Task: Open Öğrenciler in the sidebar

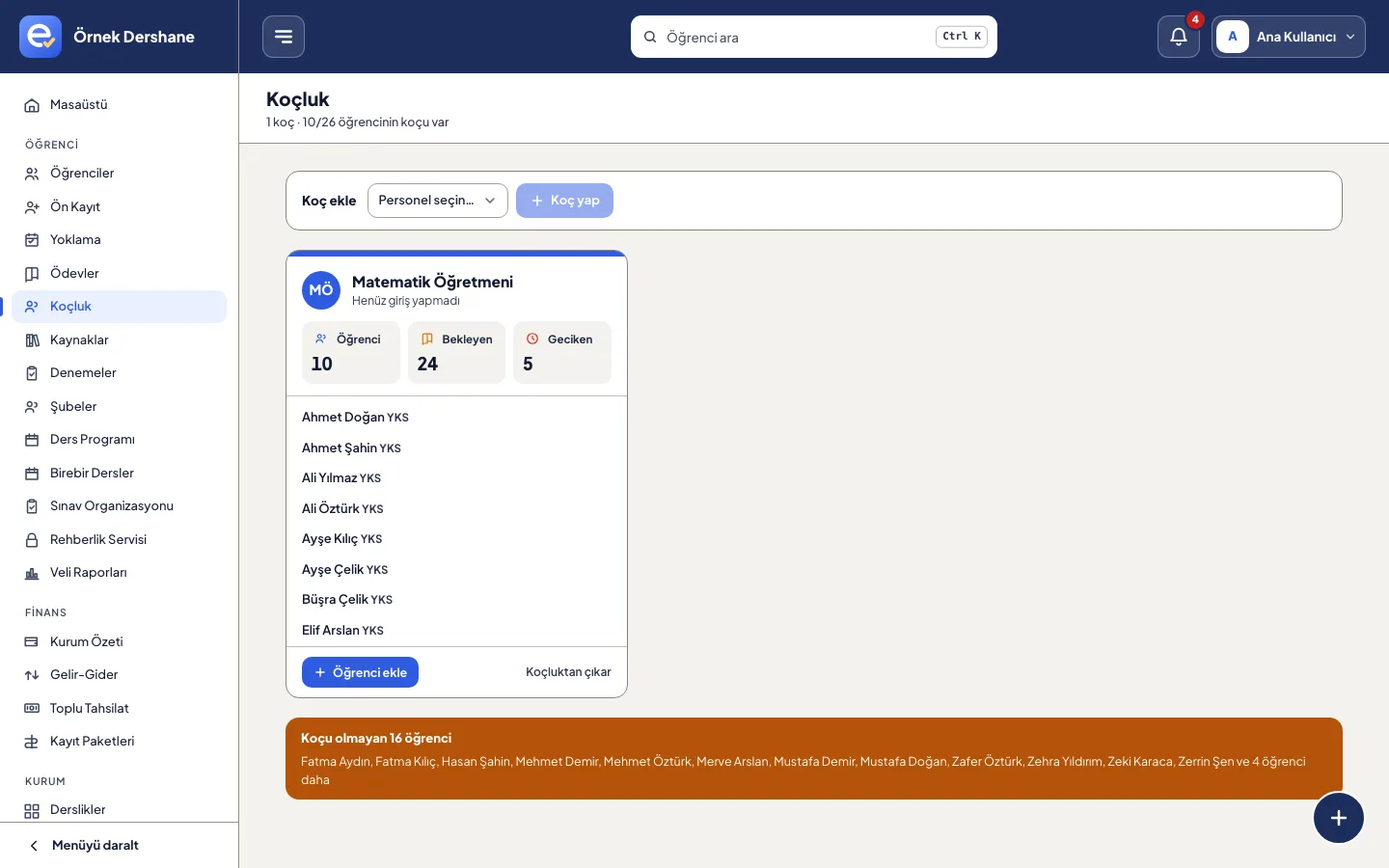Action: click(120, 174)
